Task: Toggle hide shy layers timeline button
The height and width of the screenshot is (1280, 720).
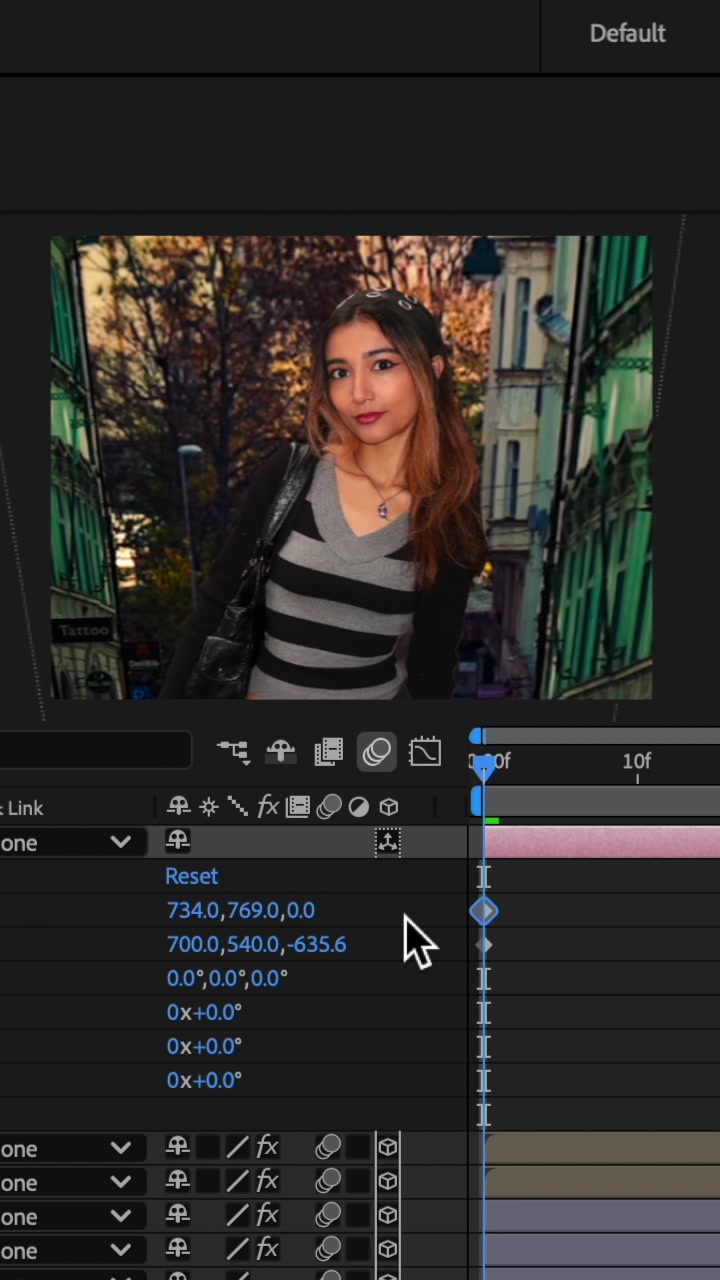Action: point(281,752)
